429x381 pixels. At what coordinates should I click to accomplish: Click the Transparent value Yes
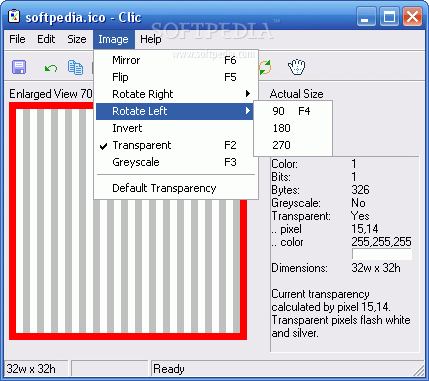point(360,216)
